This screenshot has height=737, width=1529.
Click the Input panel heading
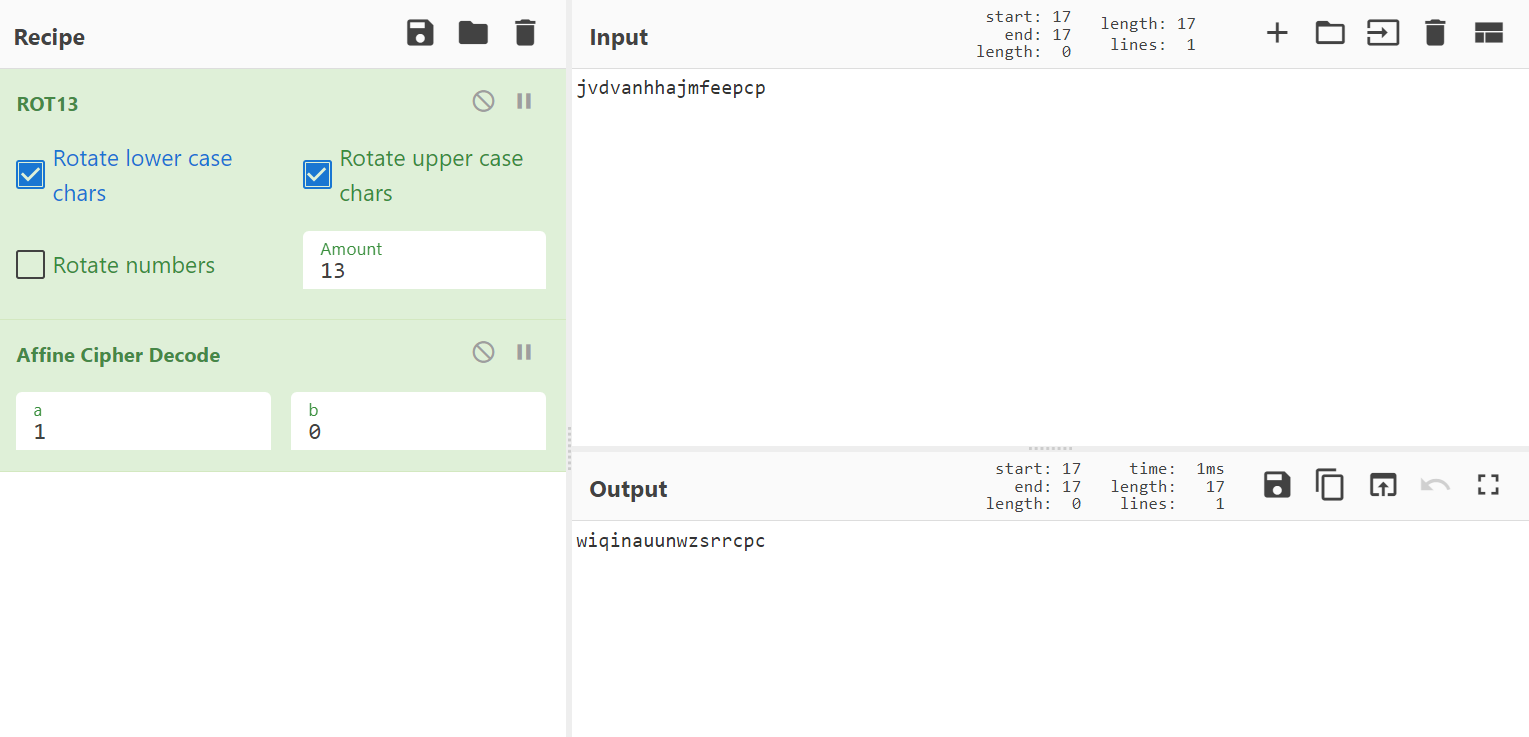619,37
